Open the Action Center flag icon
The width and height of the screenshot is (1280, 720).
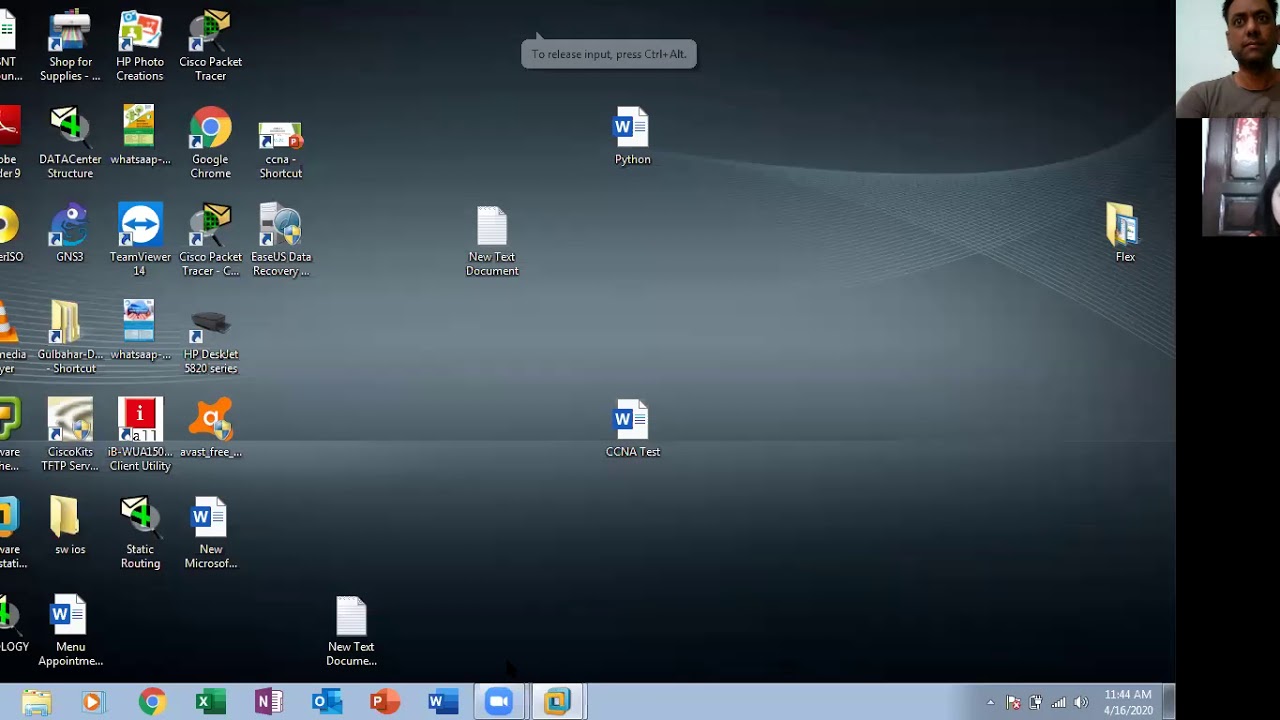coord(1013,703)
